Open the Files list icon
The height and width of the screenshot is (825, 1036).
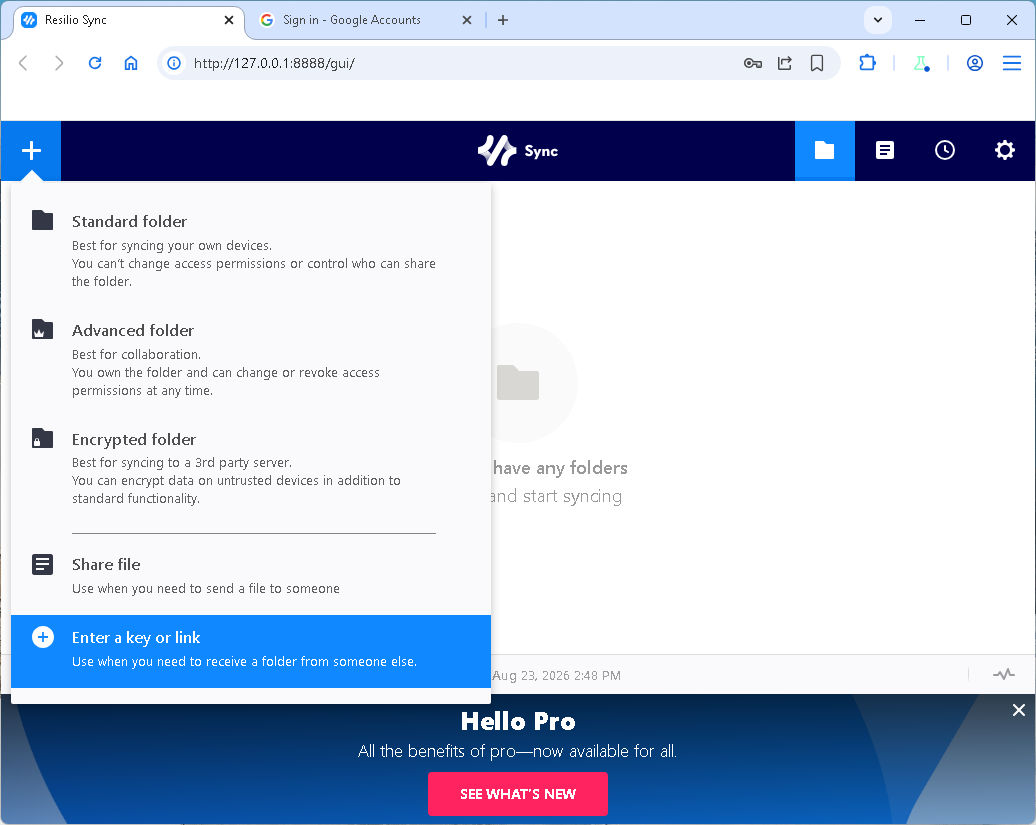[885, 151]
